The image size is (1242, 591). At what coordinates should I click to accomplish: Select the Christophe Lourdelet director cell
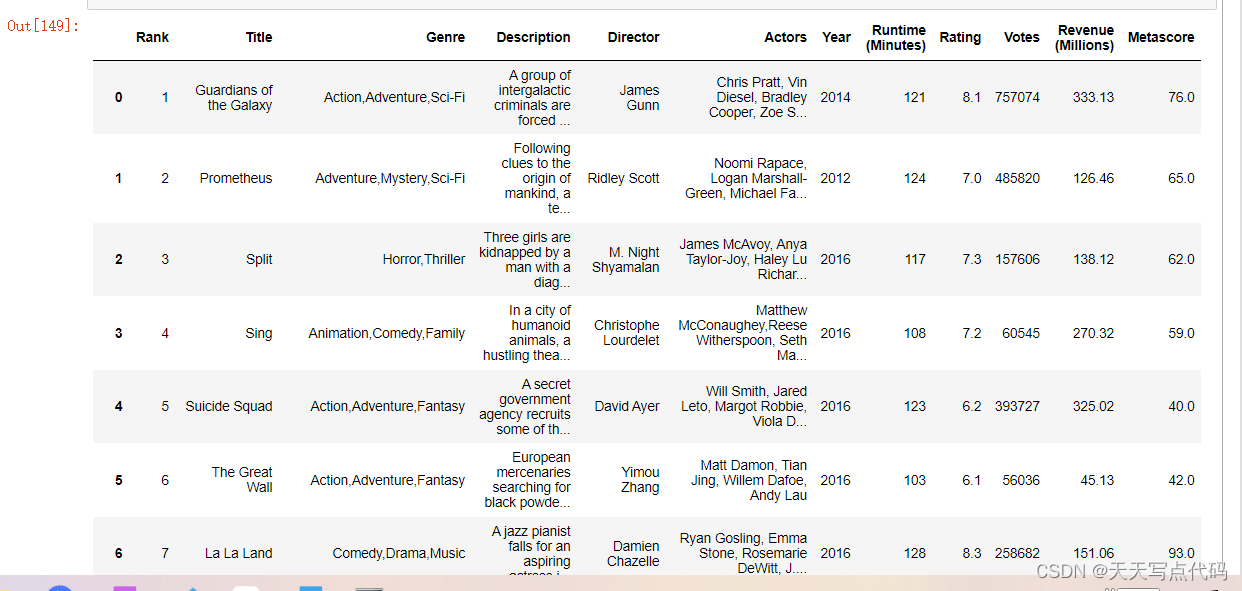(627, 333)
